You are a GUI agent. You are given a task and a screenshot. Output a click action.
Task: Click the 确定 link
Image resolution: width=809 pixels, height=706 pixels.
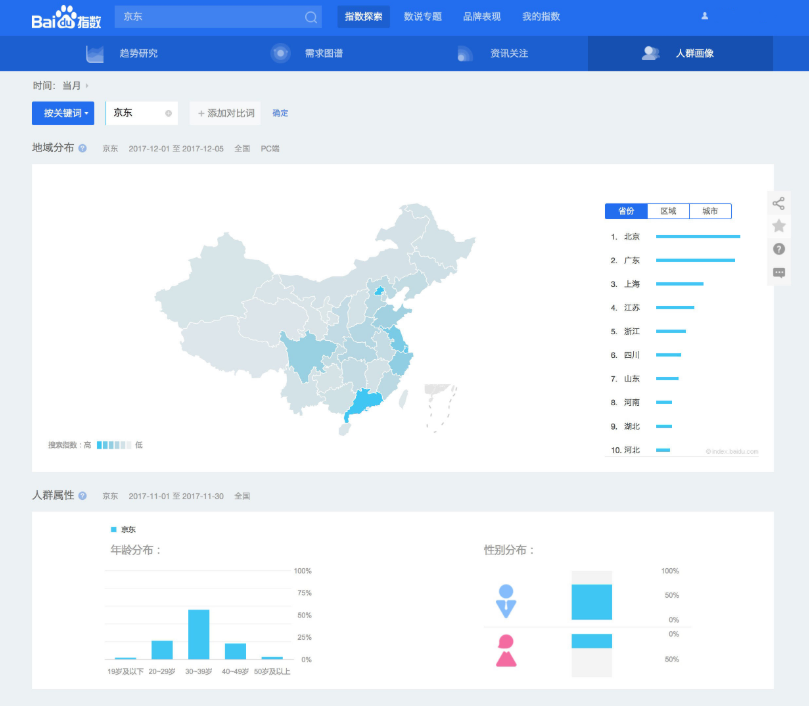click(x=280, y=113)
